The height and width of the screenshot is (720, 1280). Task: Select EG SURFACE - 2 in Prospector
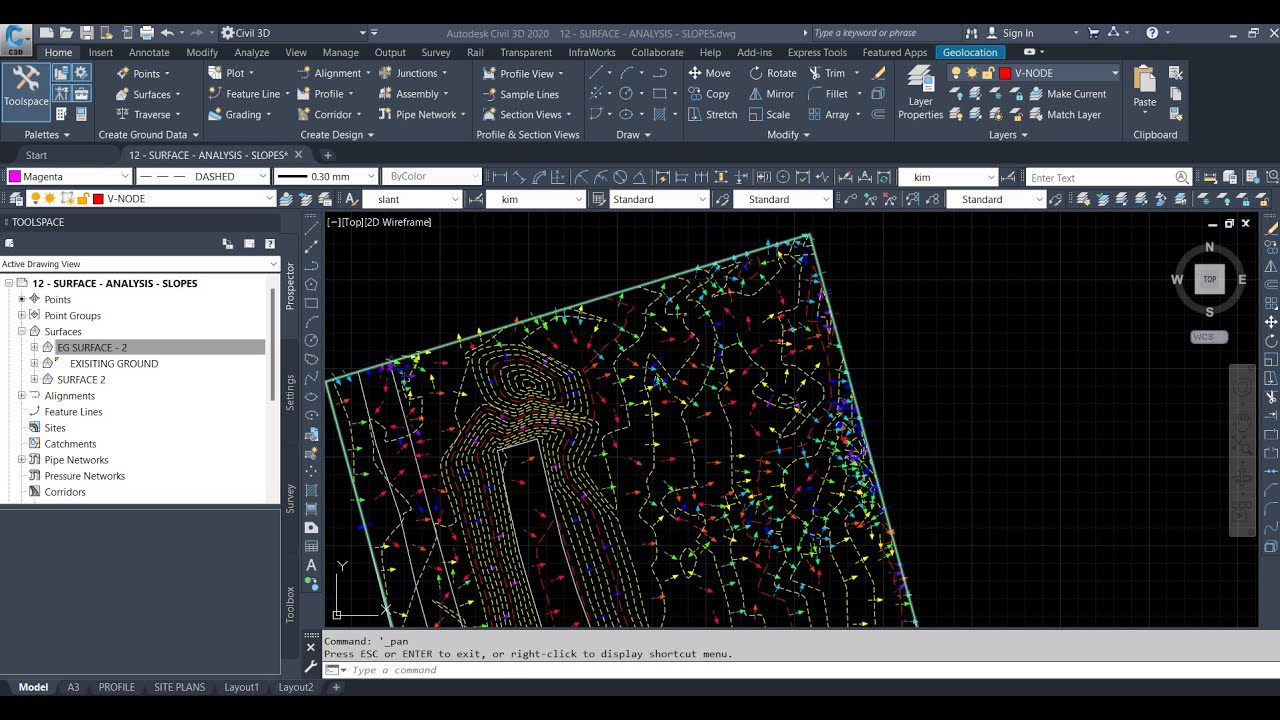(x=92, y=347)
